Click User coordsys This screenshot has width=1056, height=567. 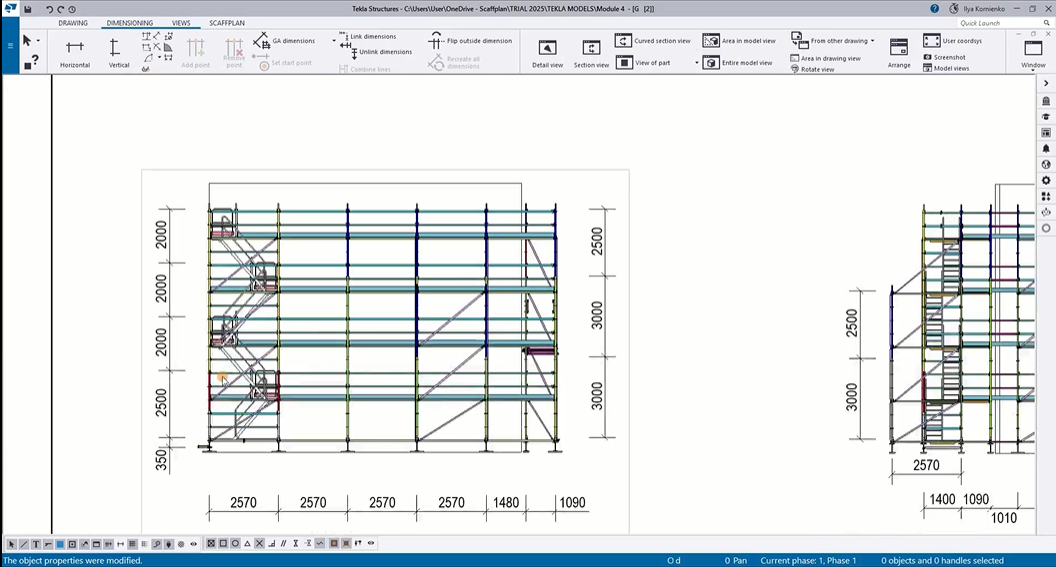tap(953, 40)
